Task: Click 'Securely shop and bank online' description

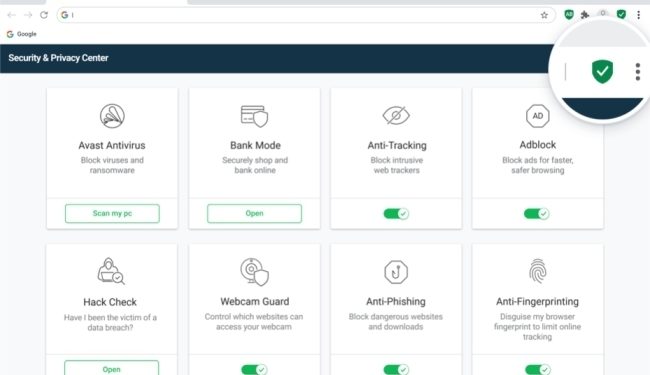Action: coord(255,165)
